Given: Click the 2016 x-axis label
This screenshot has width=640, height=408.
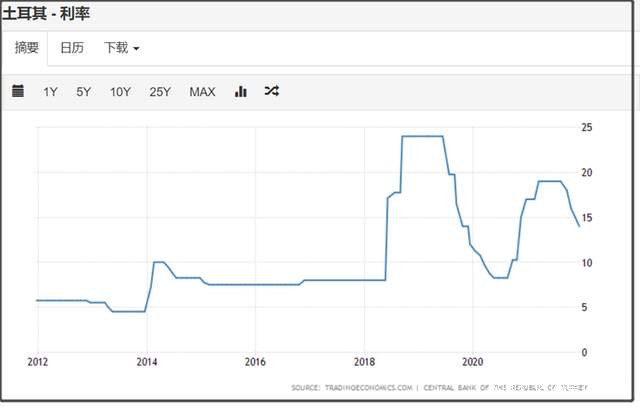Looking at the screenshot, I should (255, 362).
